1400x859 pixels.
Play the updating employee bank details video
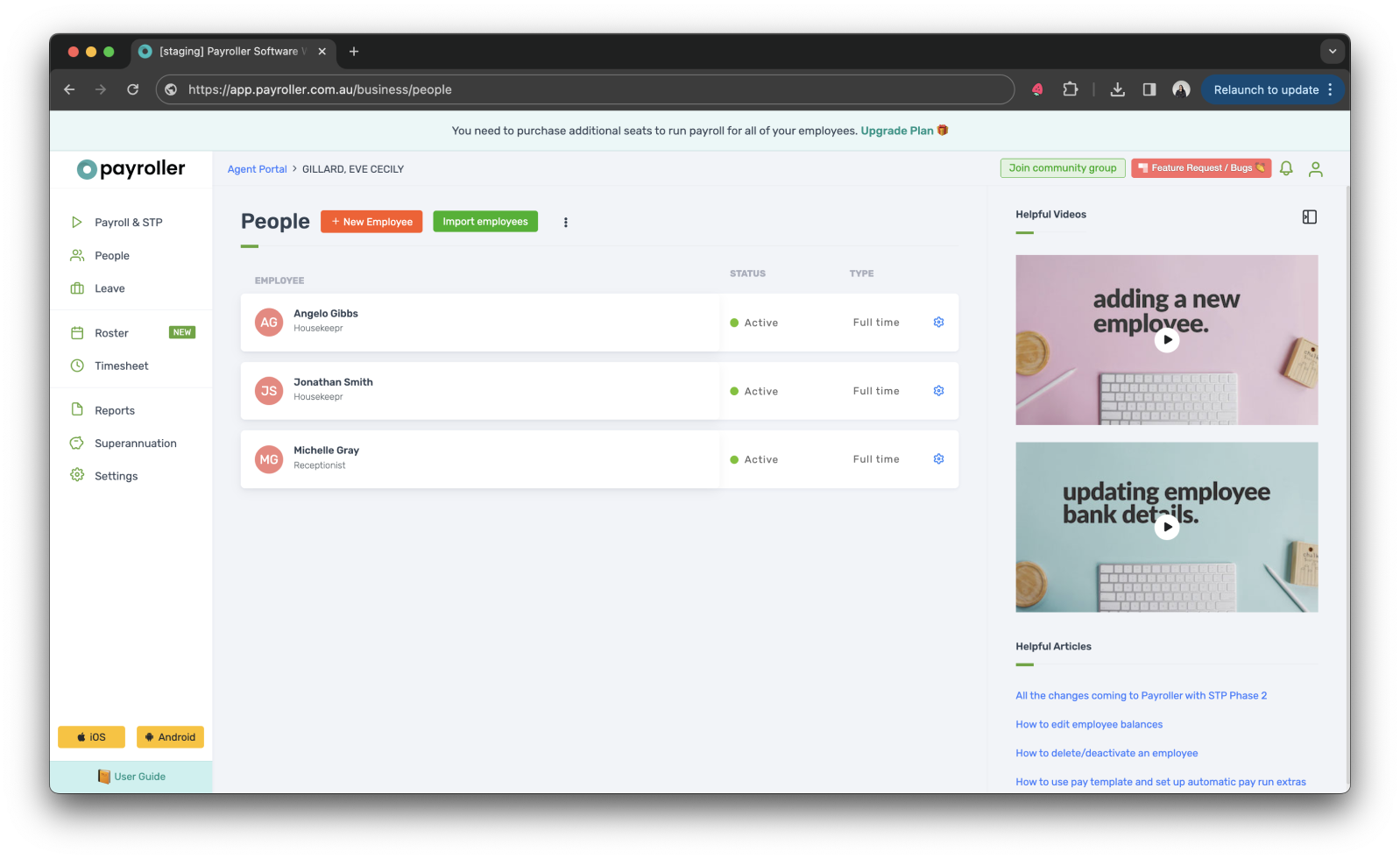(x=1166, y=527)
